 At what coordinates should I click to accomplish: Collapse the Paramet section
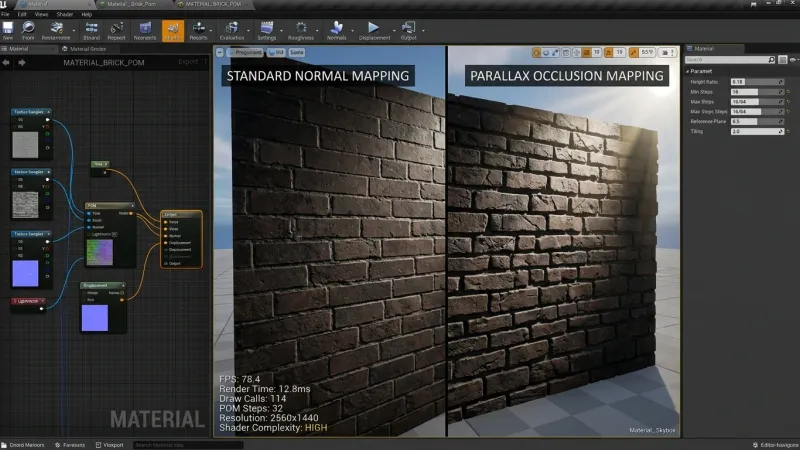click(688, 71)
